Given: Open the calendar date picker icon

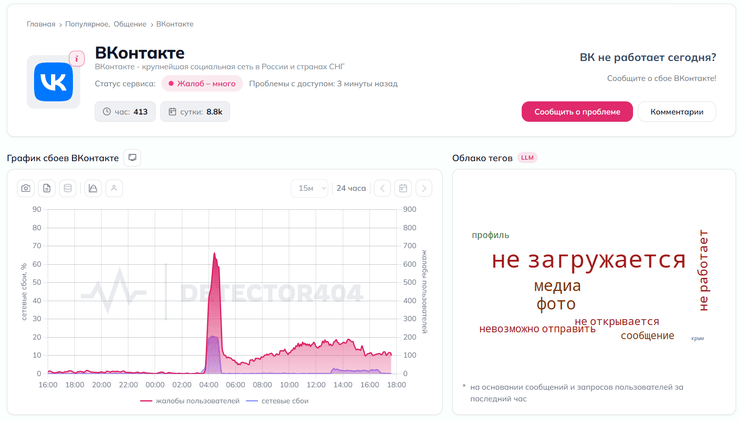Looking at the screenshot, I should [403, 188].
